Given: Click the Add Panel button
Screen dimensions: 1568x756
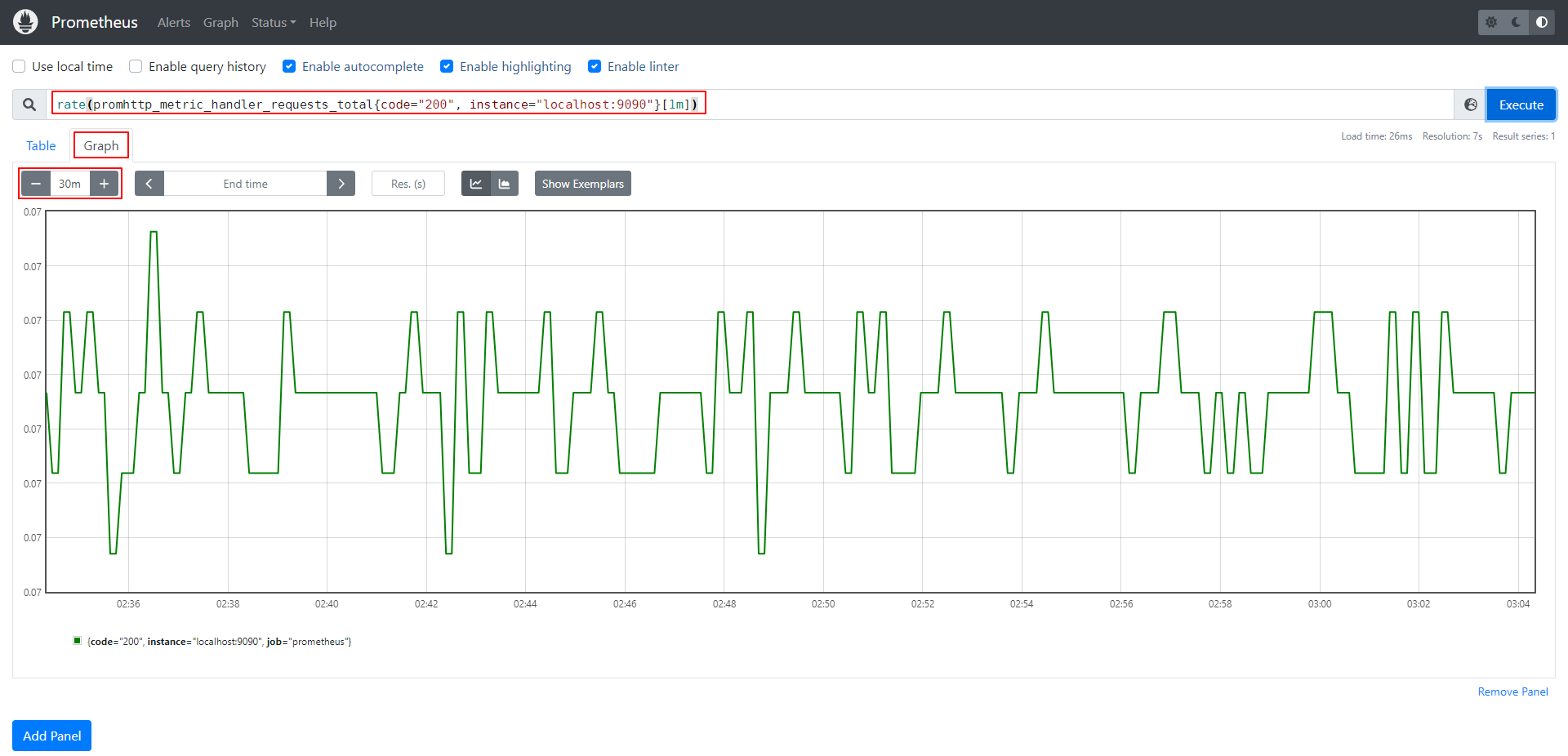Looking at the screenshot, I should [52, 736].
